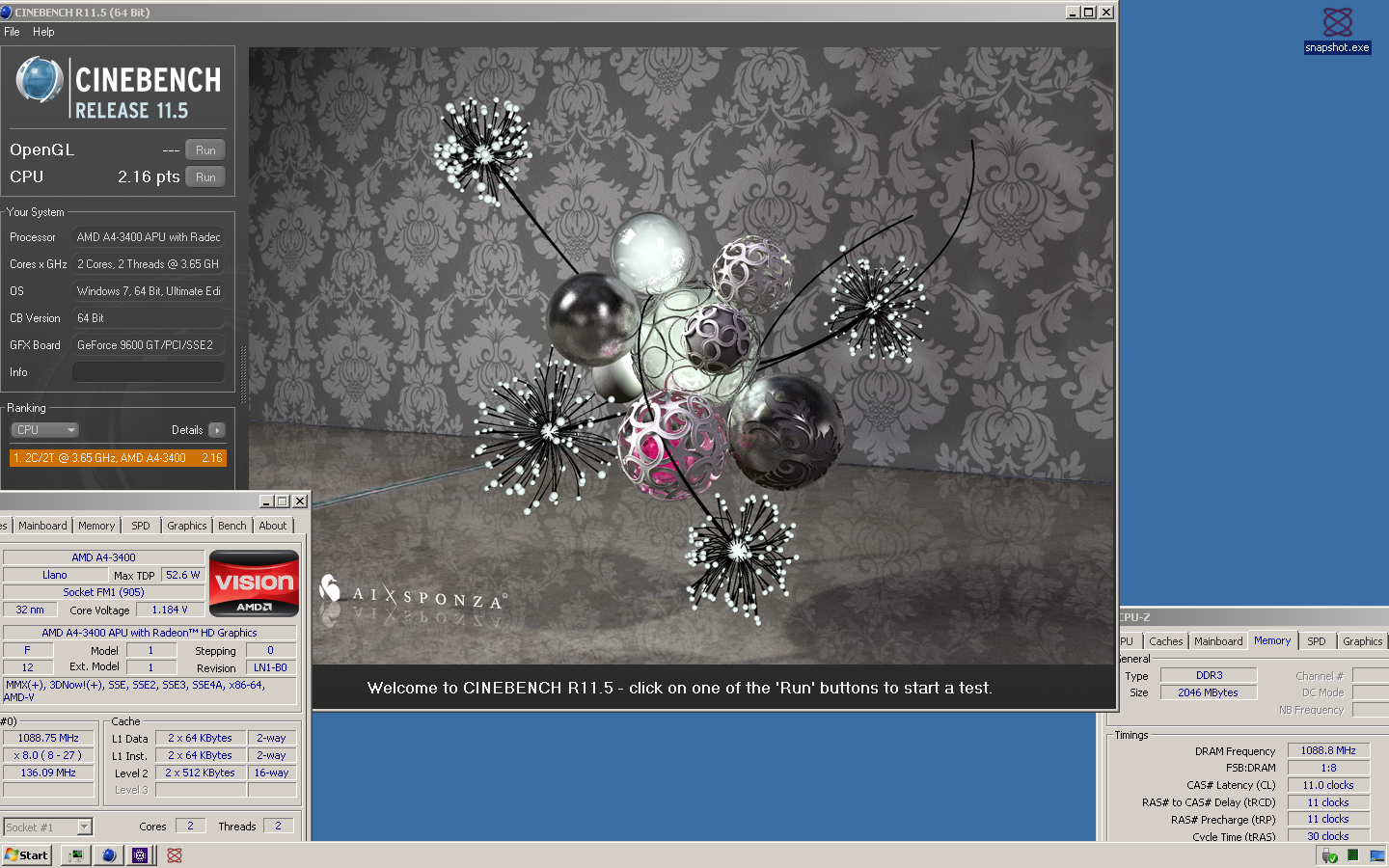The height and width of the screenshot is (868, 1389).
Task: Open the snapshot.exe desktop icon
Action: pyautogui.click(x=1337, y=30)
